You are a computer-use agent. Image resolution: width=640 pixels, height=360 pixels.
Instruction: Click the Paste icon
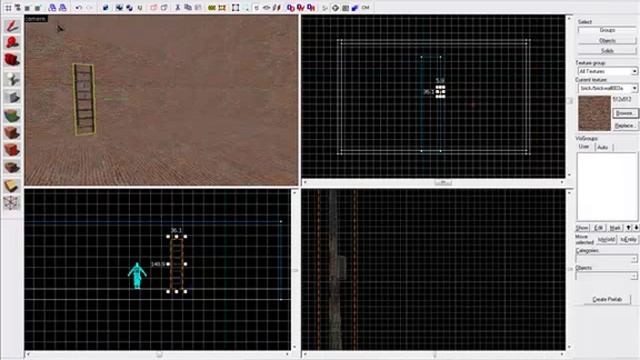pyautogui.click(x=198, y=7)
